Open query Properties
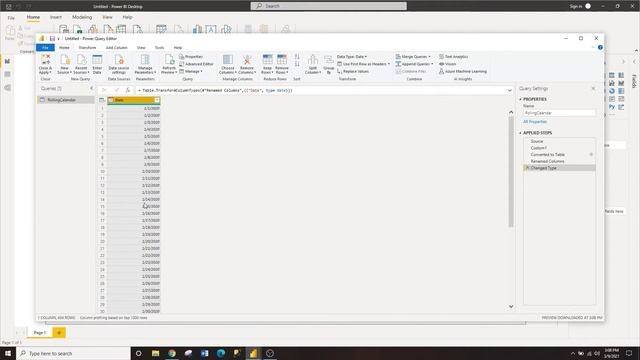Image resolution: width=640 pixels, height=360 pixels. (191, 57)
